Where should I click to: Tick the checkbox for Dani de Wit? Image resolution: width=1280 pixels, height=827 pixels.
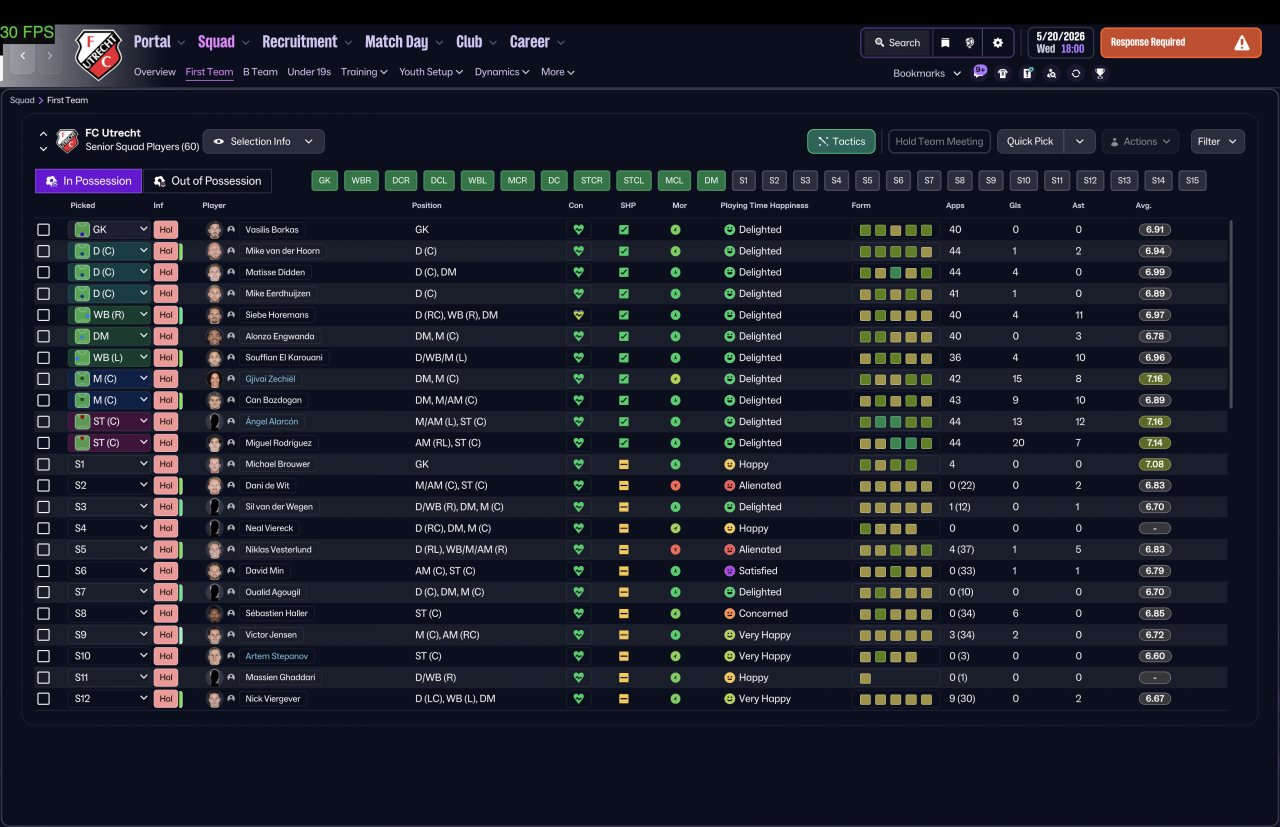click(x=43, y=486)
